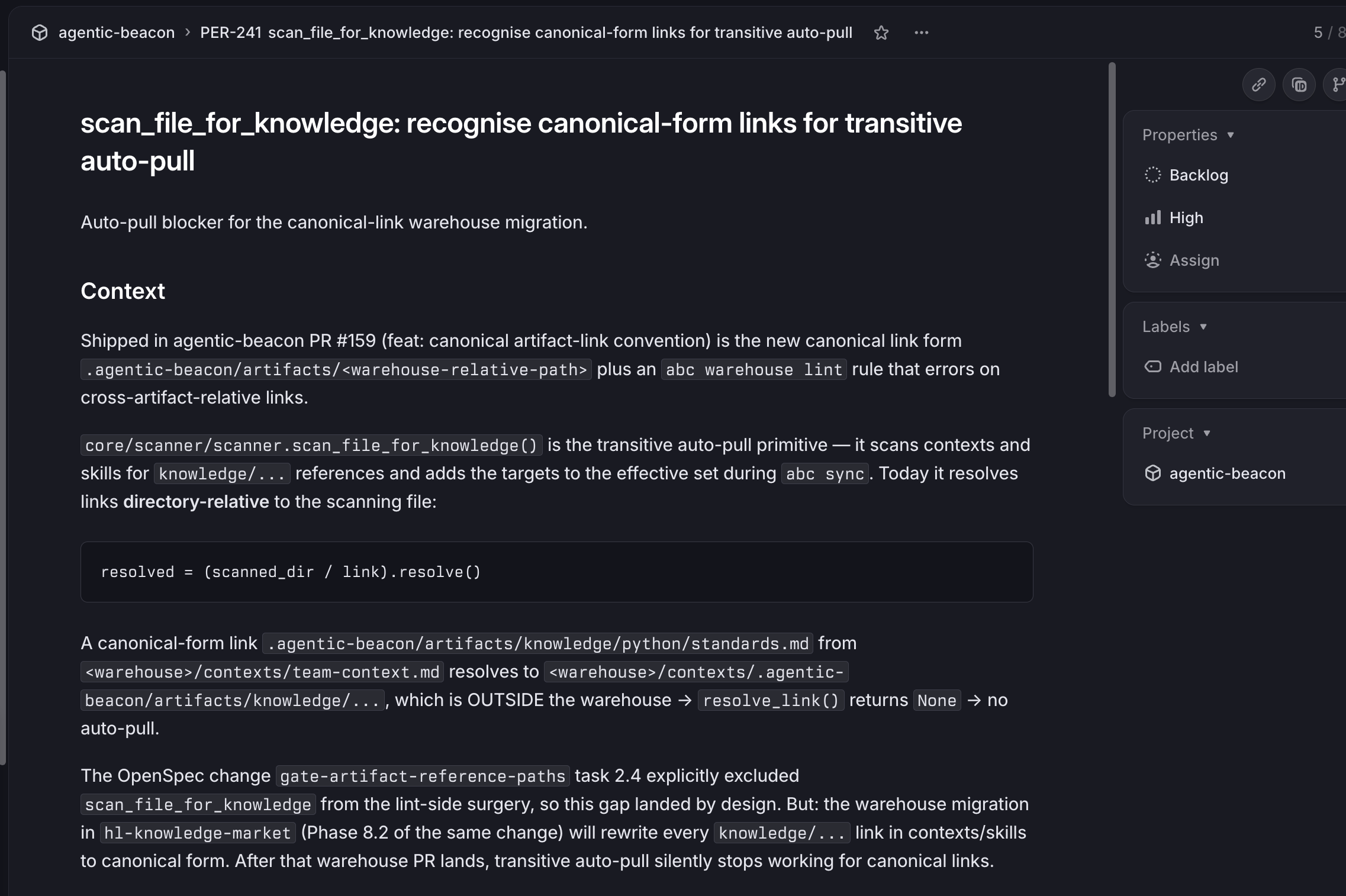This screenshot has height=896, width=1346.
Task: Collapse the Labels section
Action: click(1174, 327)
